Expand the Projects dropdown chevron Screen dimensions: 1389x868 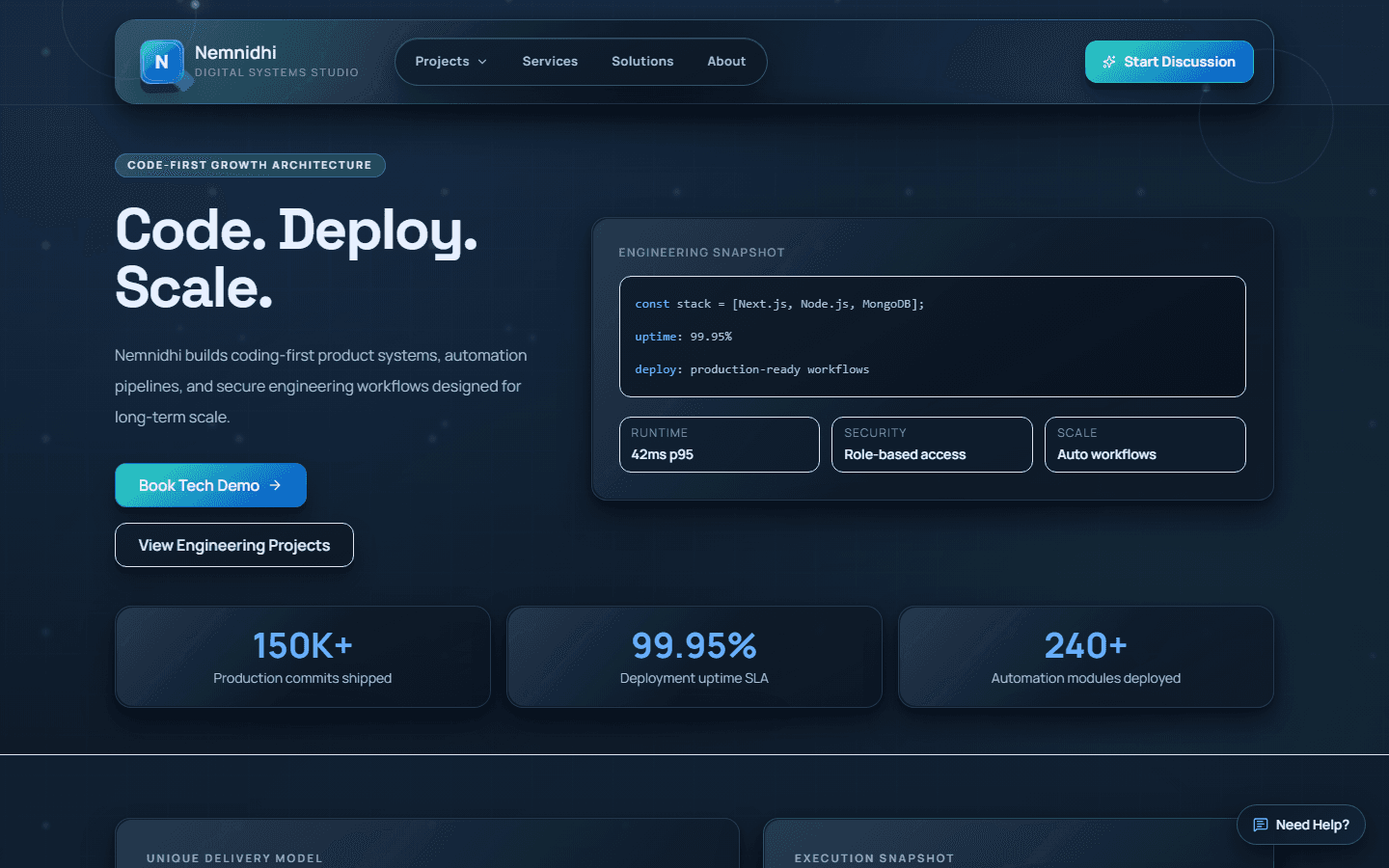click(x=482, y=62)
